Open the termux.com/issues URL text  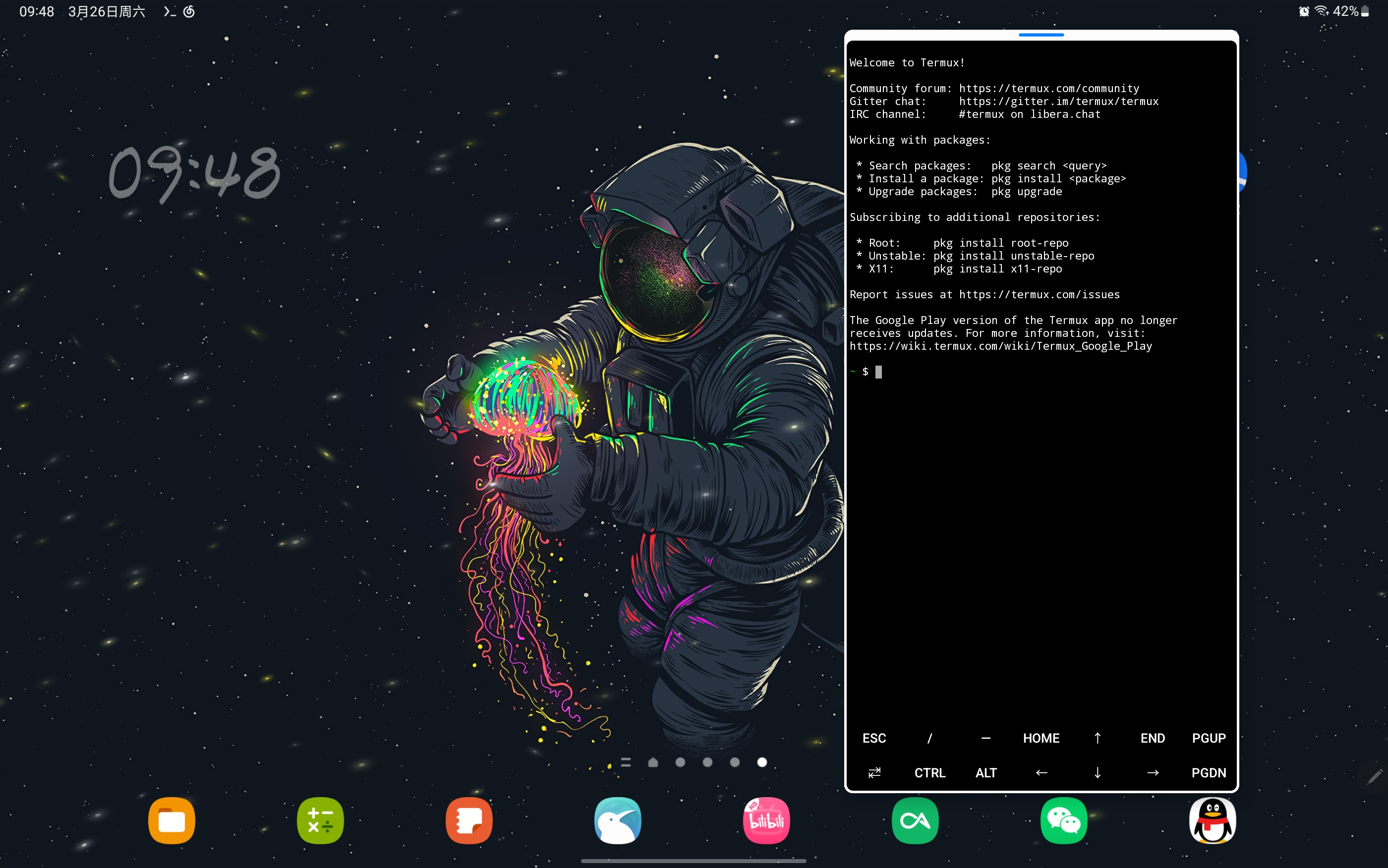point(1040,294)
